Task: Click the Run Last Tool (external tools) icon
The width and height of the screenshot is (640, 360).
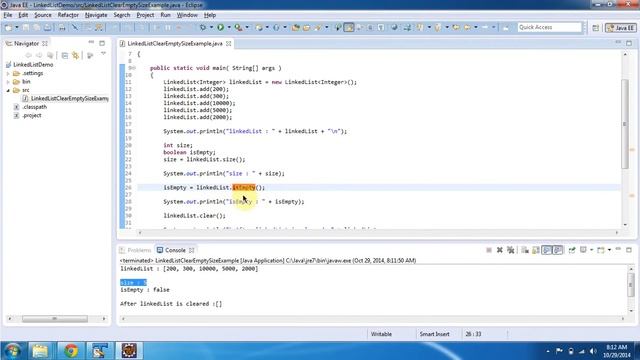Action: point(238,27)
